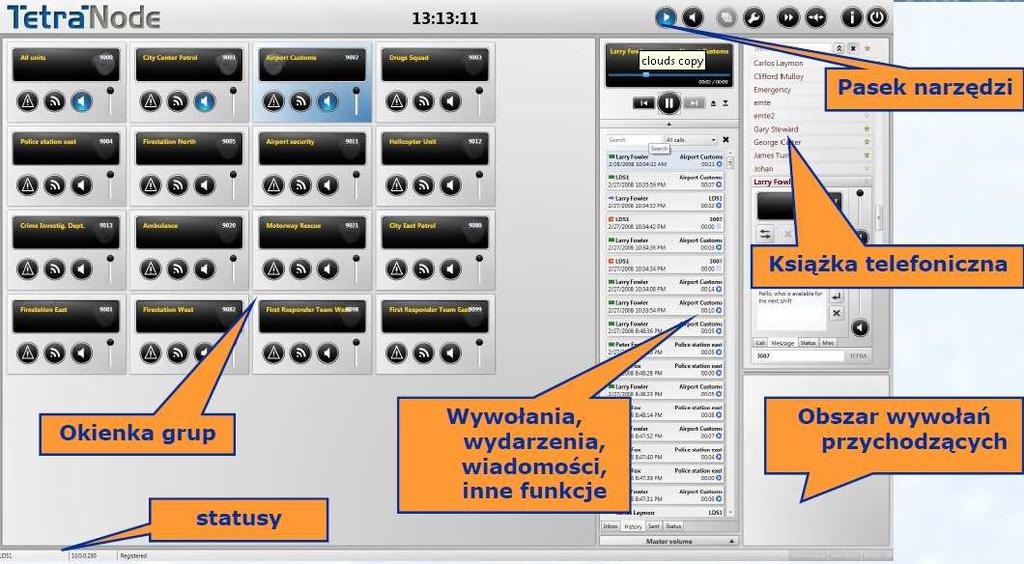Click the down arrow beside playback controls
Viewport: 1024px width, 564px height.
(x=726, y=103)
